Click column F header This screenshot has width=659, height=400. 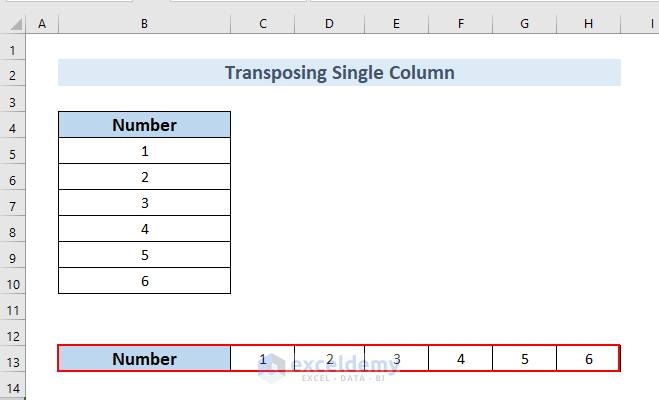[460, 22]
